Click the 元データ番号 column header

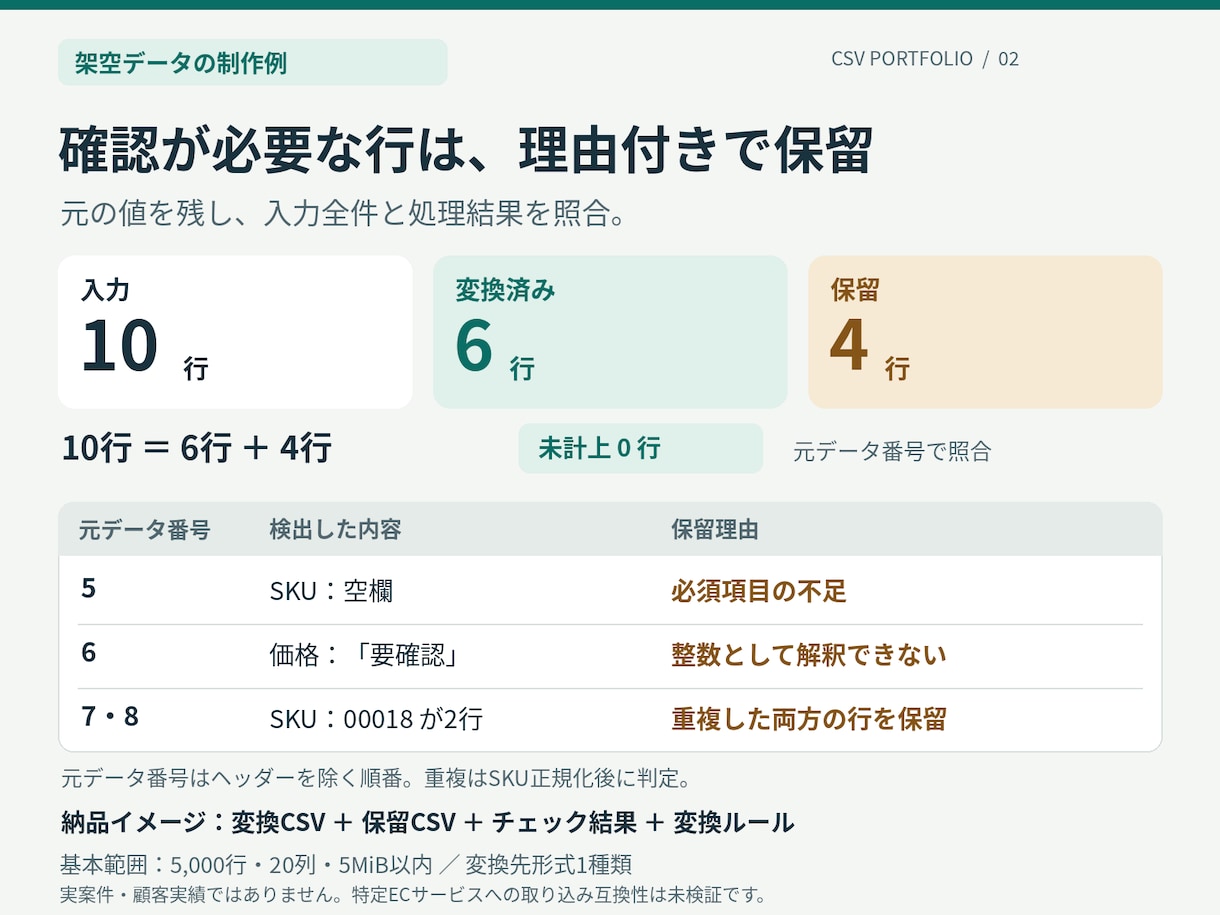tap(144, 530)
